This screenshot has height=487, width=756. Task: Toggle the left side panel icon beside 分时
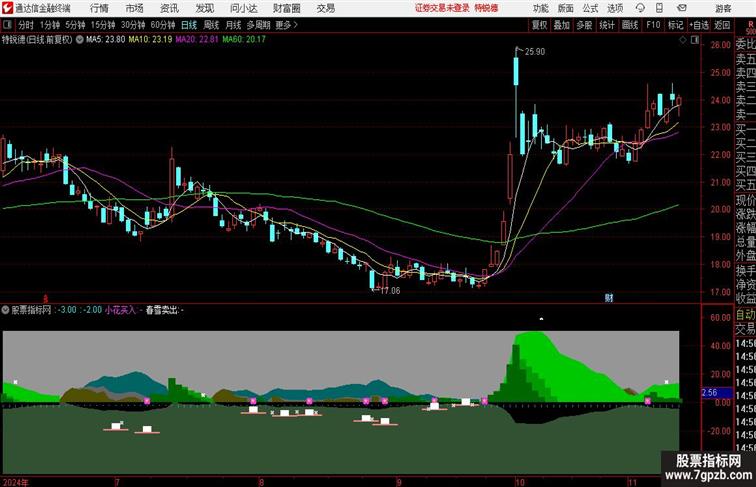pos(7,25)
